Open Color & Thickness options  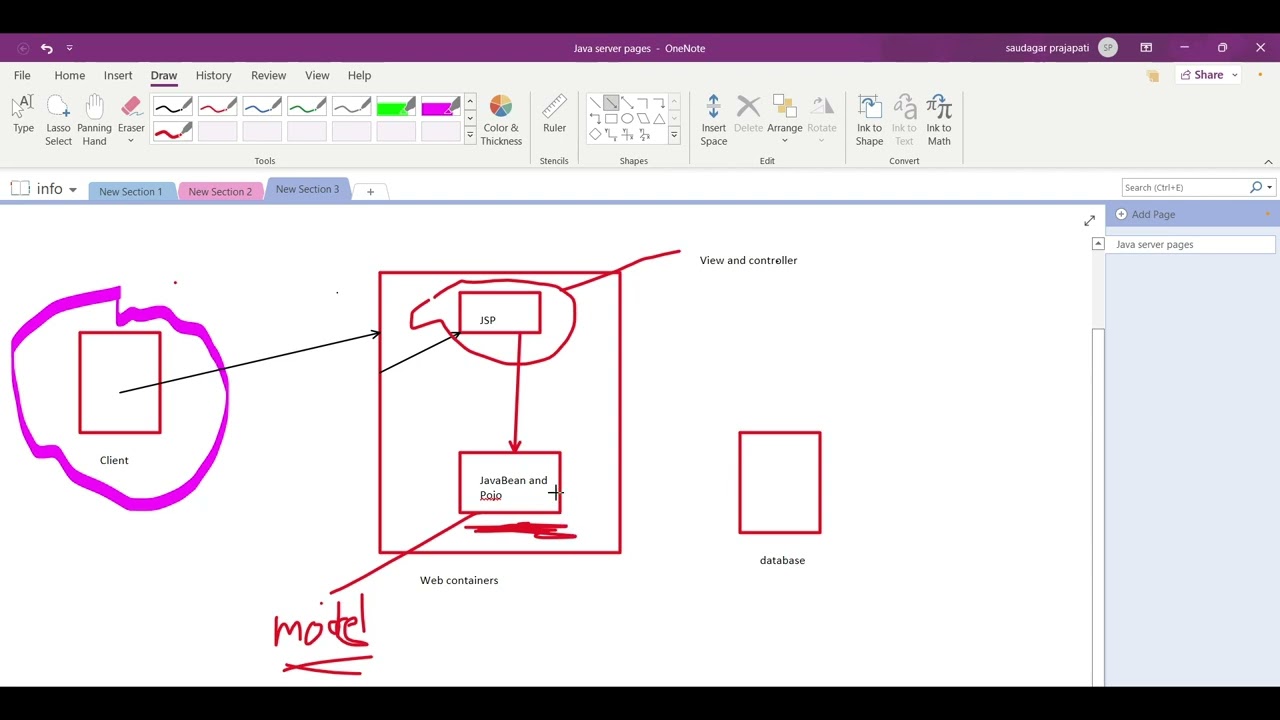click(x=501, y=120)
